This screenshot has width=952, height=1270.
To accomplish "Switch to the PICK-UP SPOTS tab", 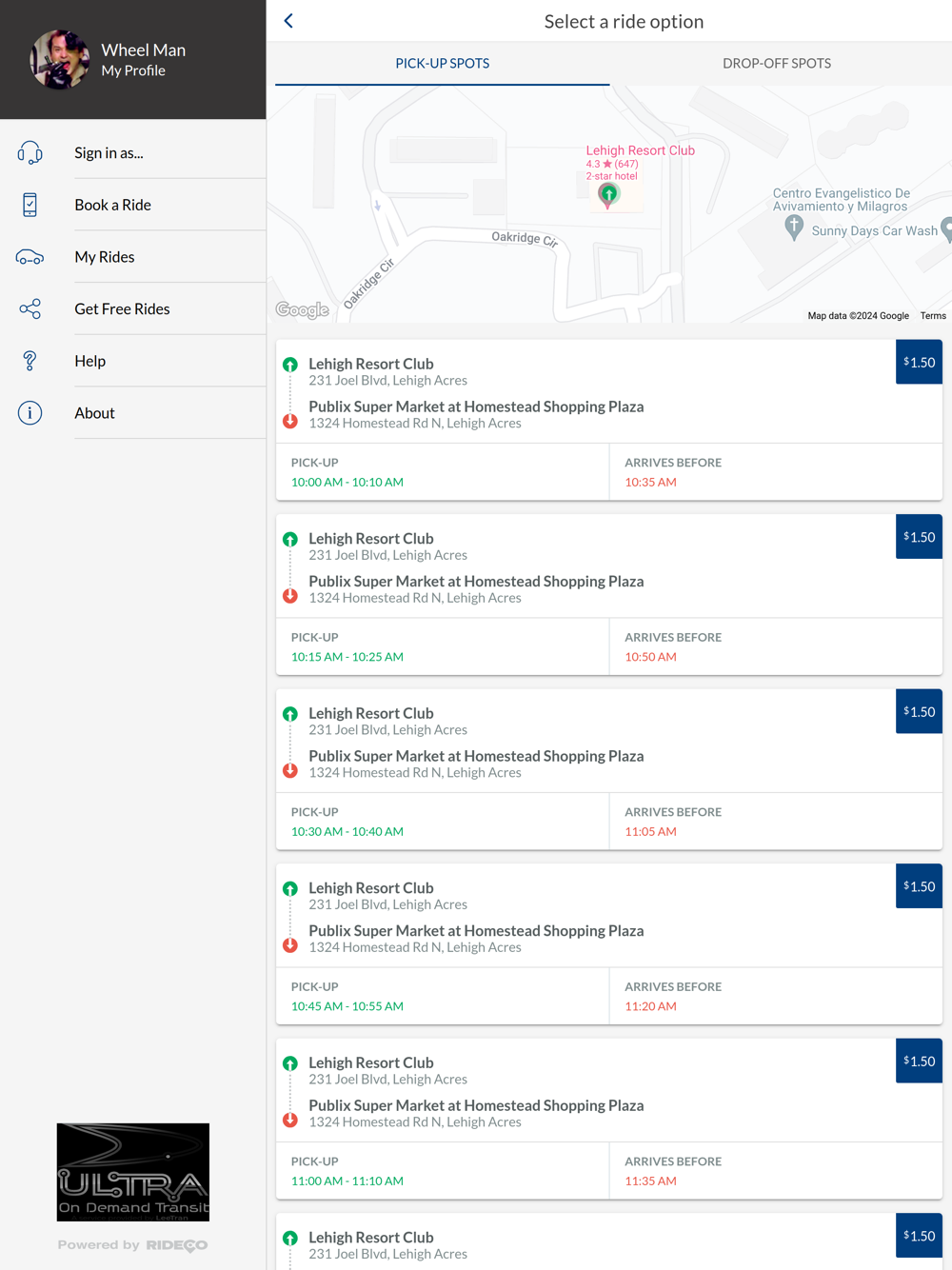I will point(443,64).
